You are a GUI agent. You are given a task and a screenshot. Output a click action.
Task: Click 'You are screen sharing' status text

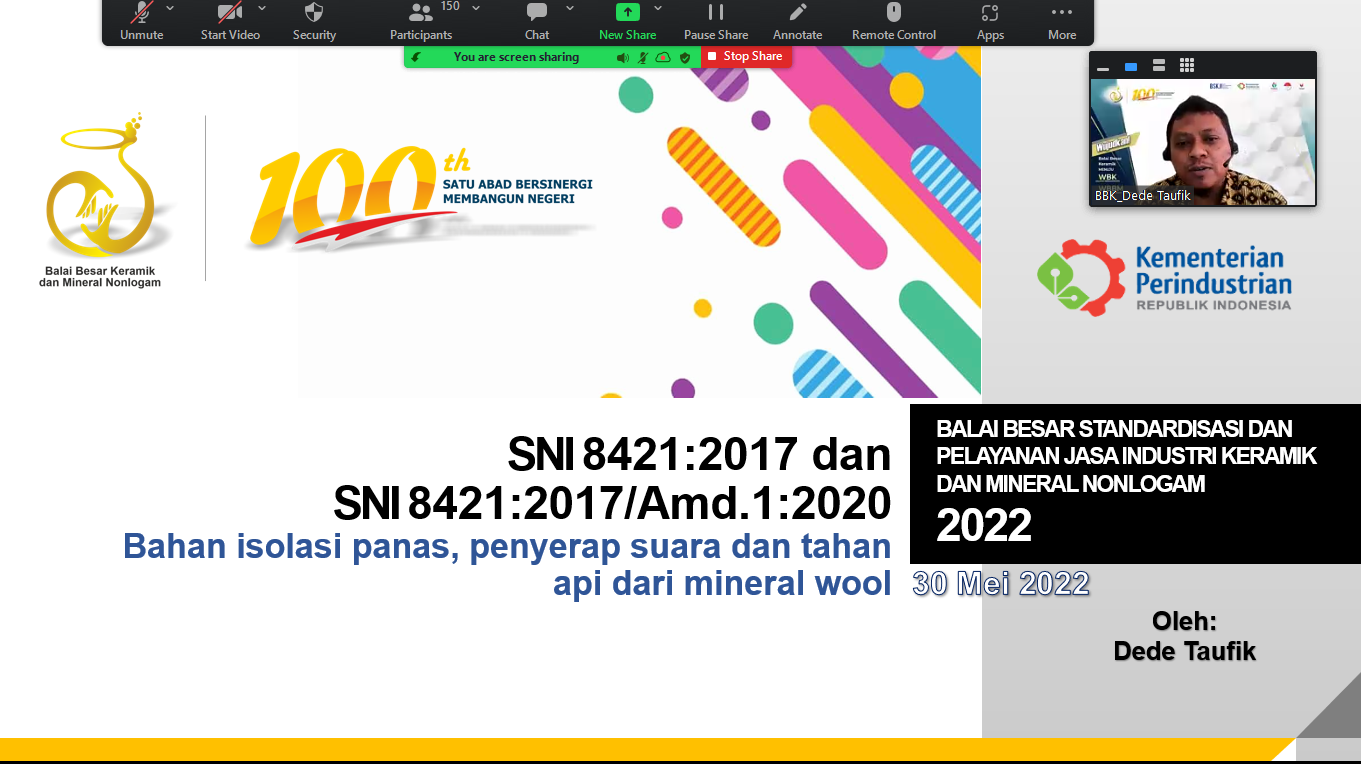pos(516,57)
